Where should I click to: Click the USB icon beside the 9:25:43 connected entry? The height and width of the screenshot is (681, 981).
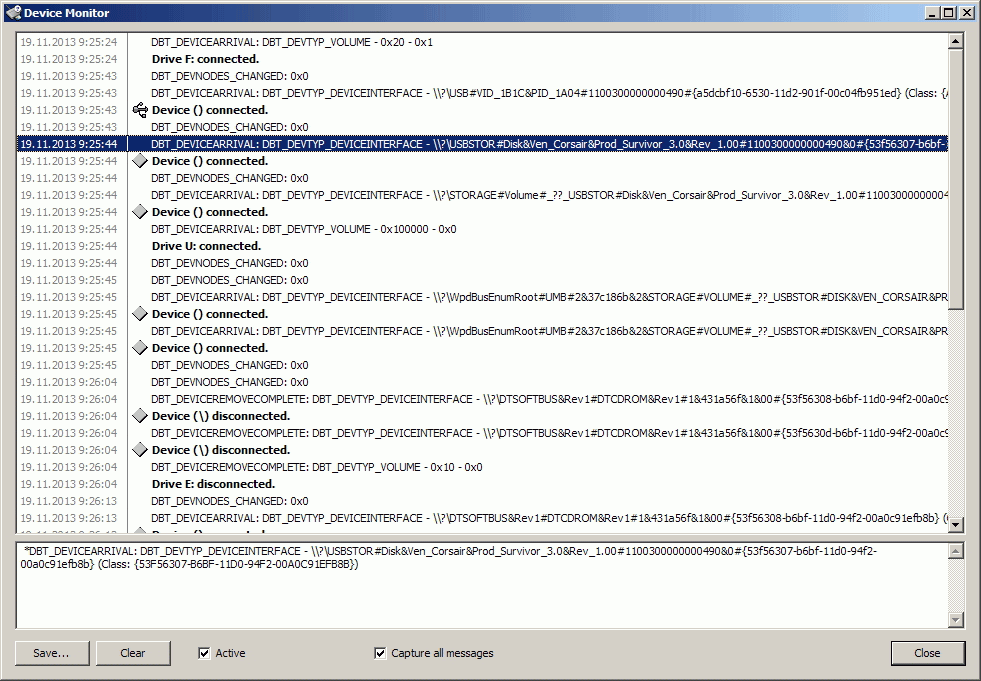pos(140,110)
